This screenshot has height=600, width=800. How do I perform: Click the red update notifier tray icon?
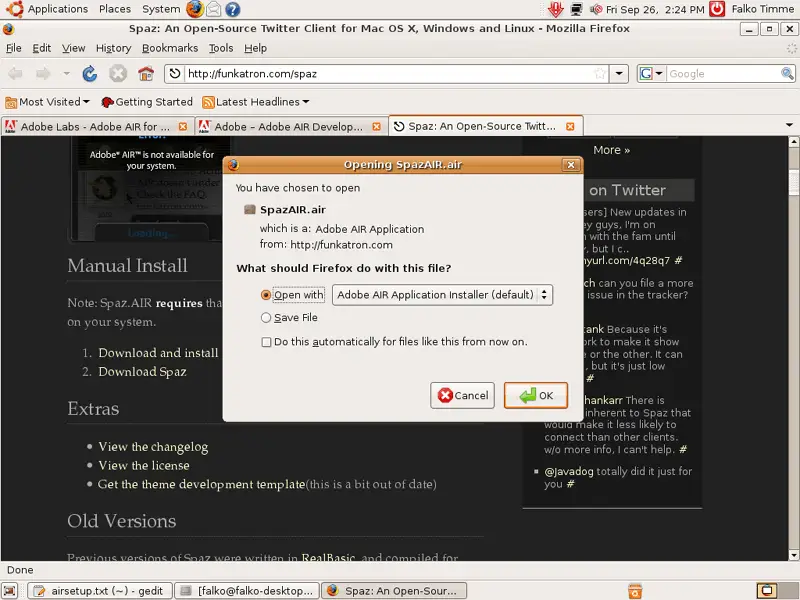click(x=556, y=9)
